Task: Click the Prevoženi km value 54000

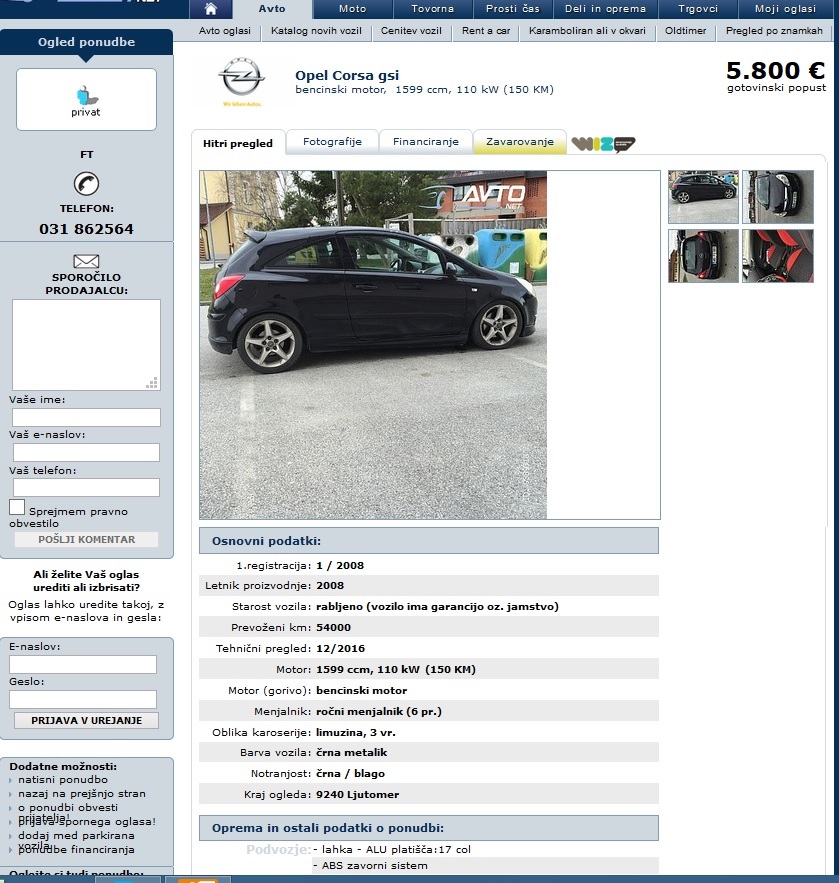Action: (x=333, y=627)
